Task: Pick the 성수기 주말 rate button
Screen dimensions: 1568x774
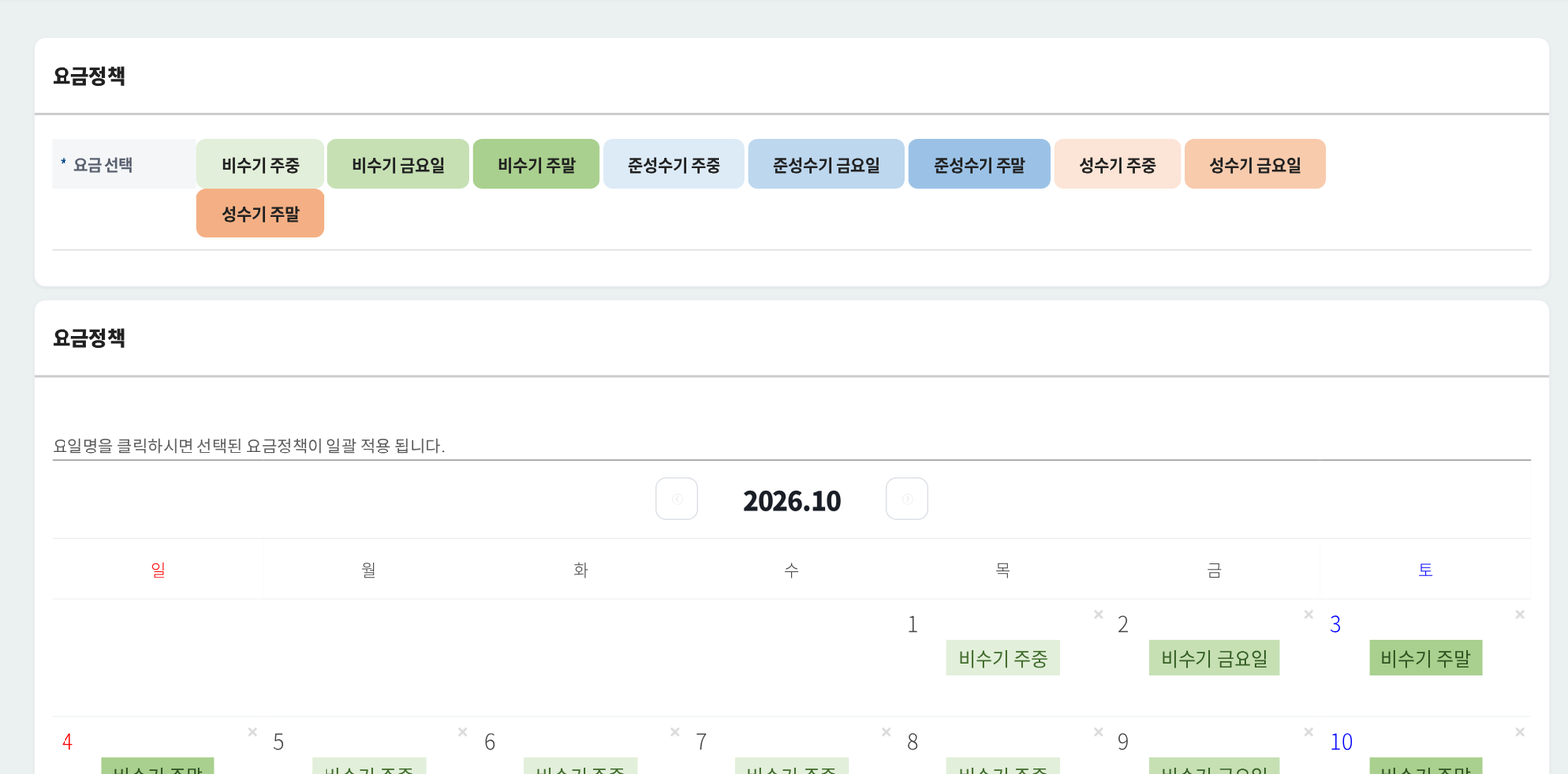Action: (x=260, y=213)
